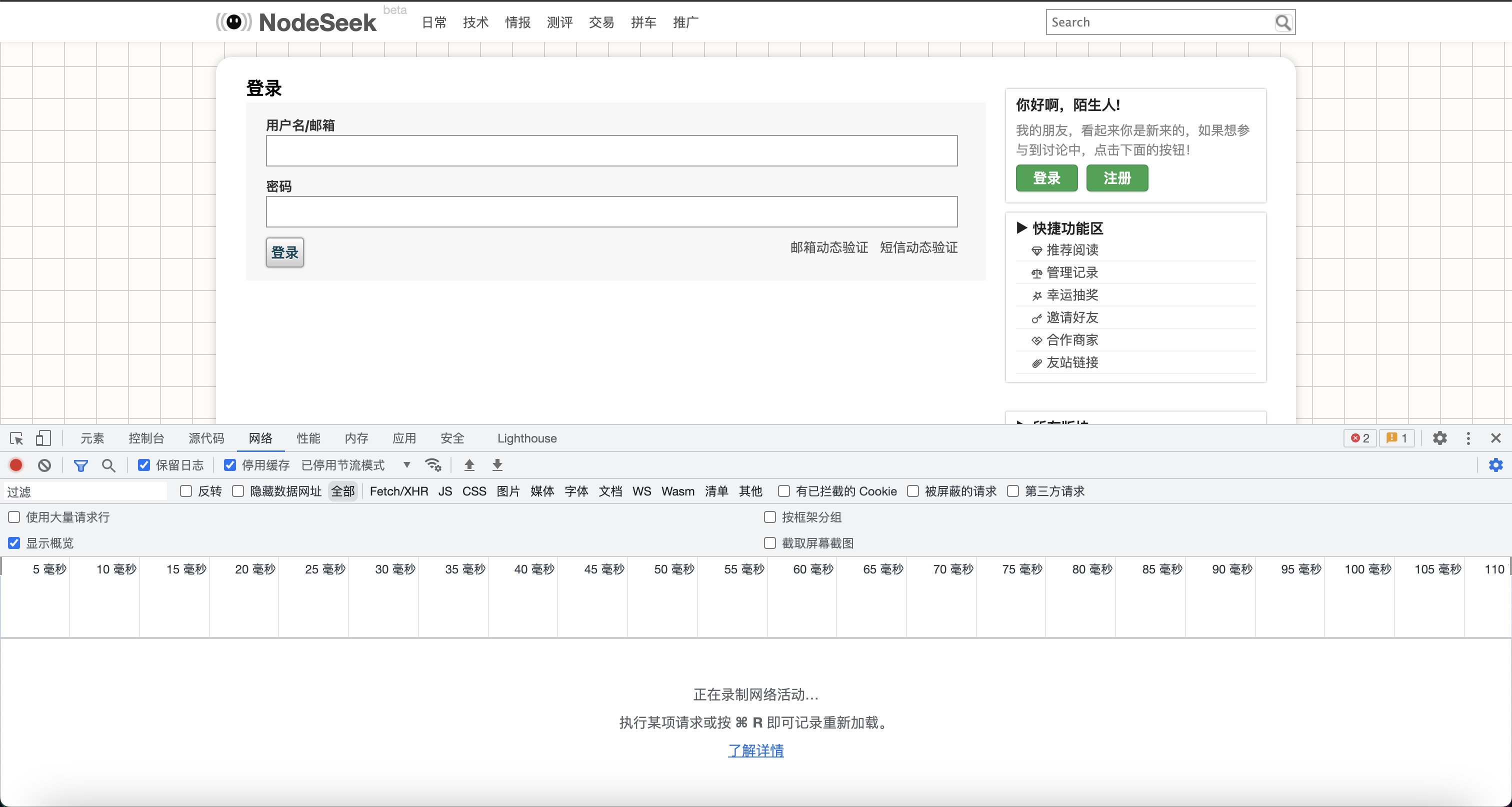Toggle the network filter funnel icon

point(81,465)
